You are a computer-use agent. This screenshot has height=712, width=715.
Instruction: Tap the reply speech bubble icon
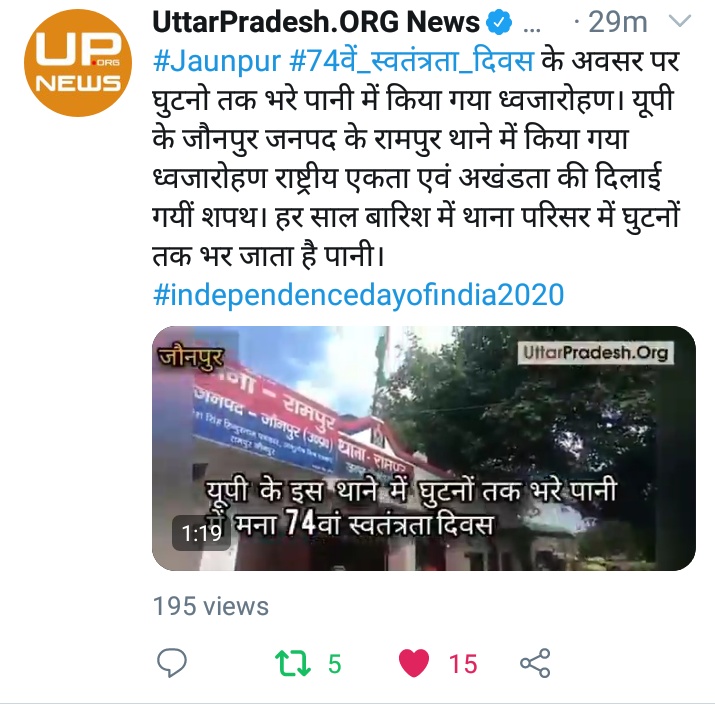[172, 663]
